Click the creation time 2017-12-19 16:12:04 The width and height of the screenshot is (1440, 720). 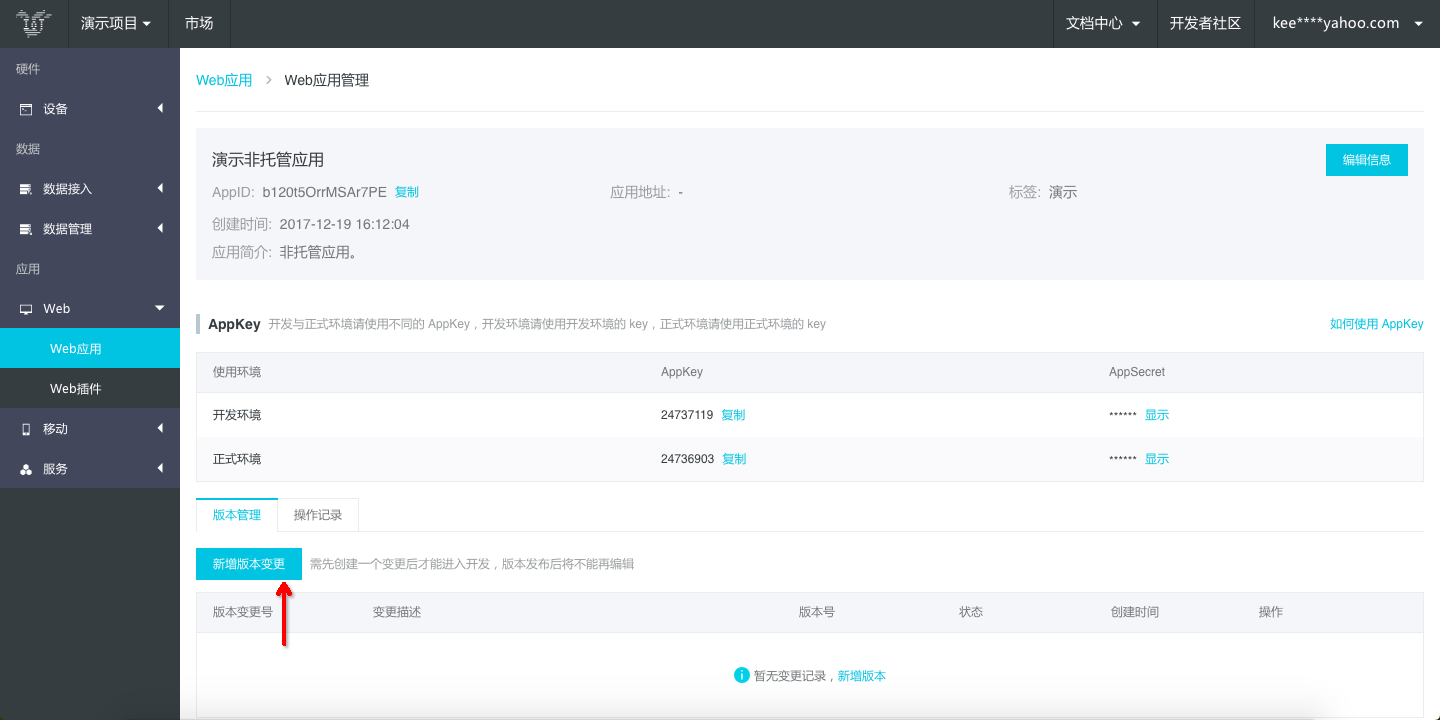(345, 224)
